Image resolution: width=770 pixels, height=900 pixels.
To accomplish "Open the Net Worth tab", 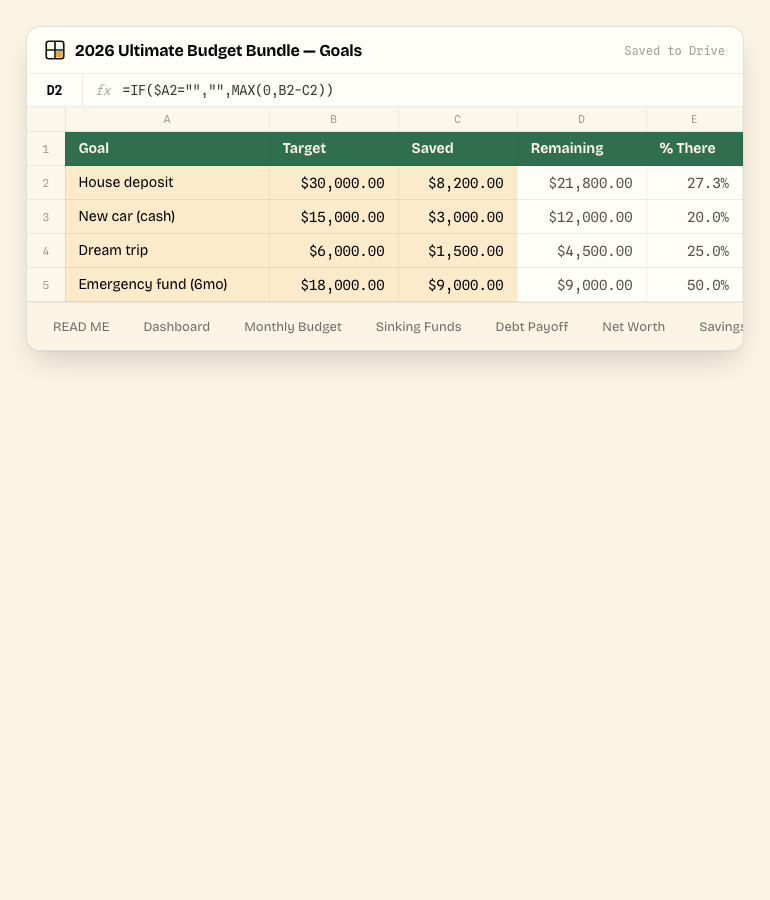I will pyautogui.click(x=633, y=327).
